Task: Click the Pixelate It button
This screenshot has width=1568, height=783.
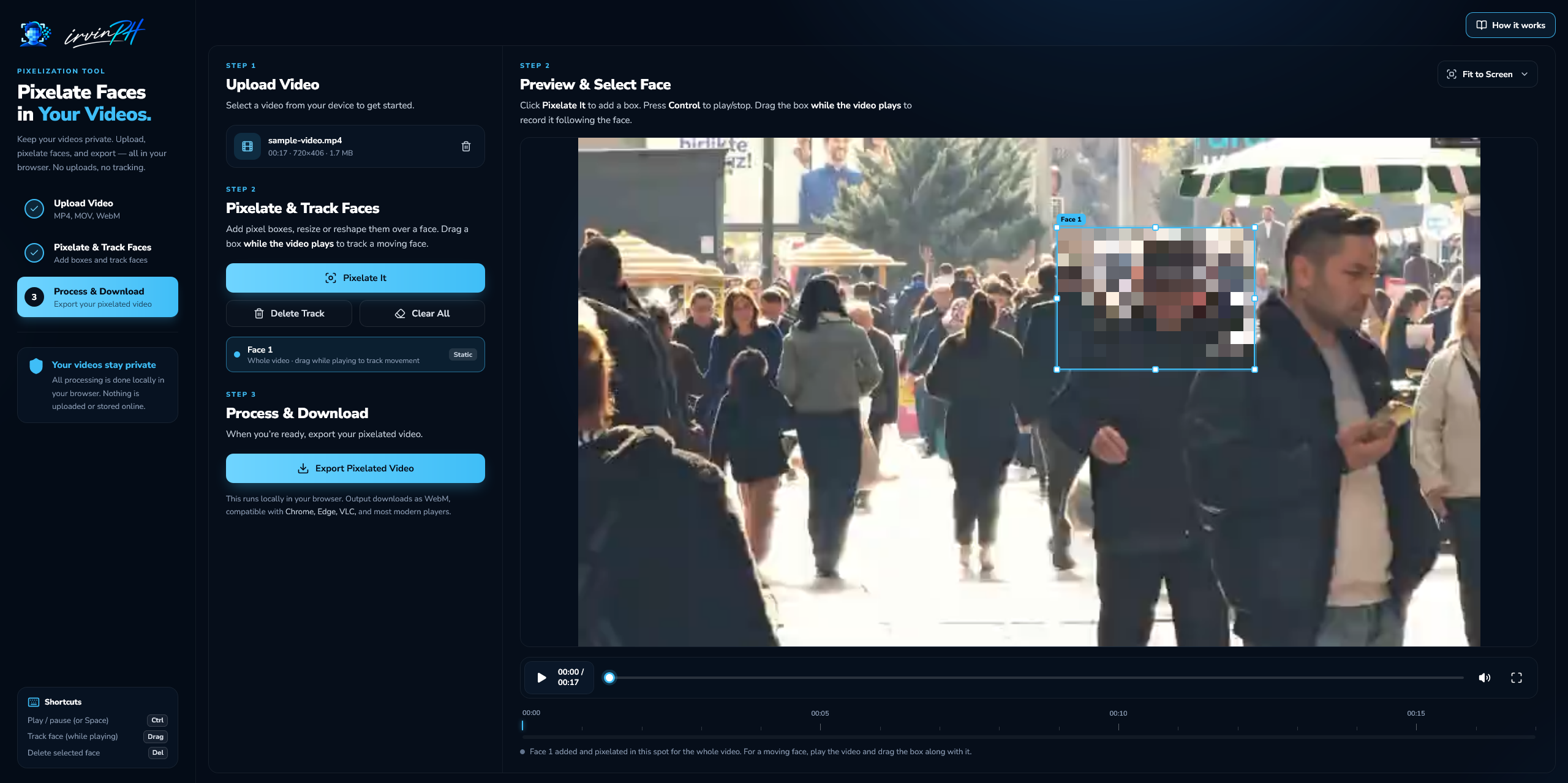Action: 355,278
